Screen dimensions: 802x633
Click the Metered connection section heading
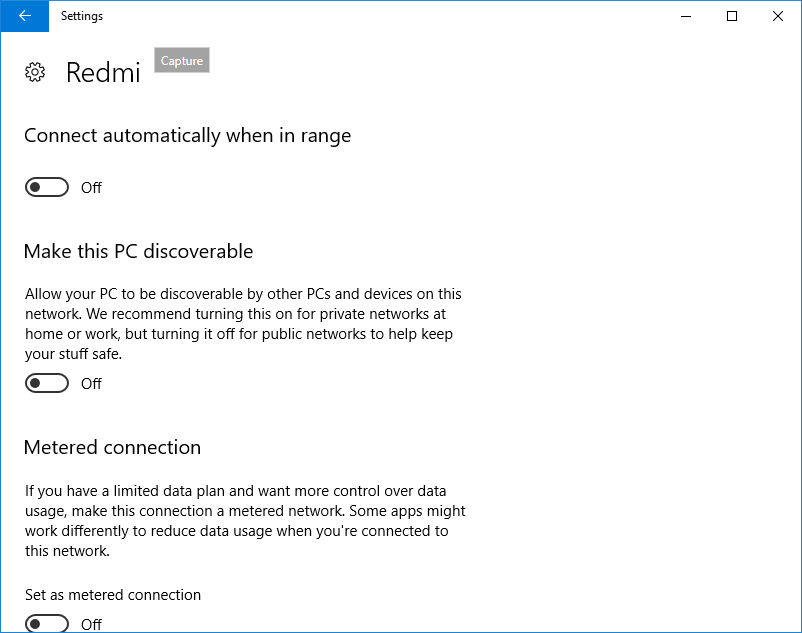coord(112,447)
